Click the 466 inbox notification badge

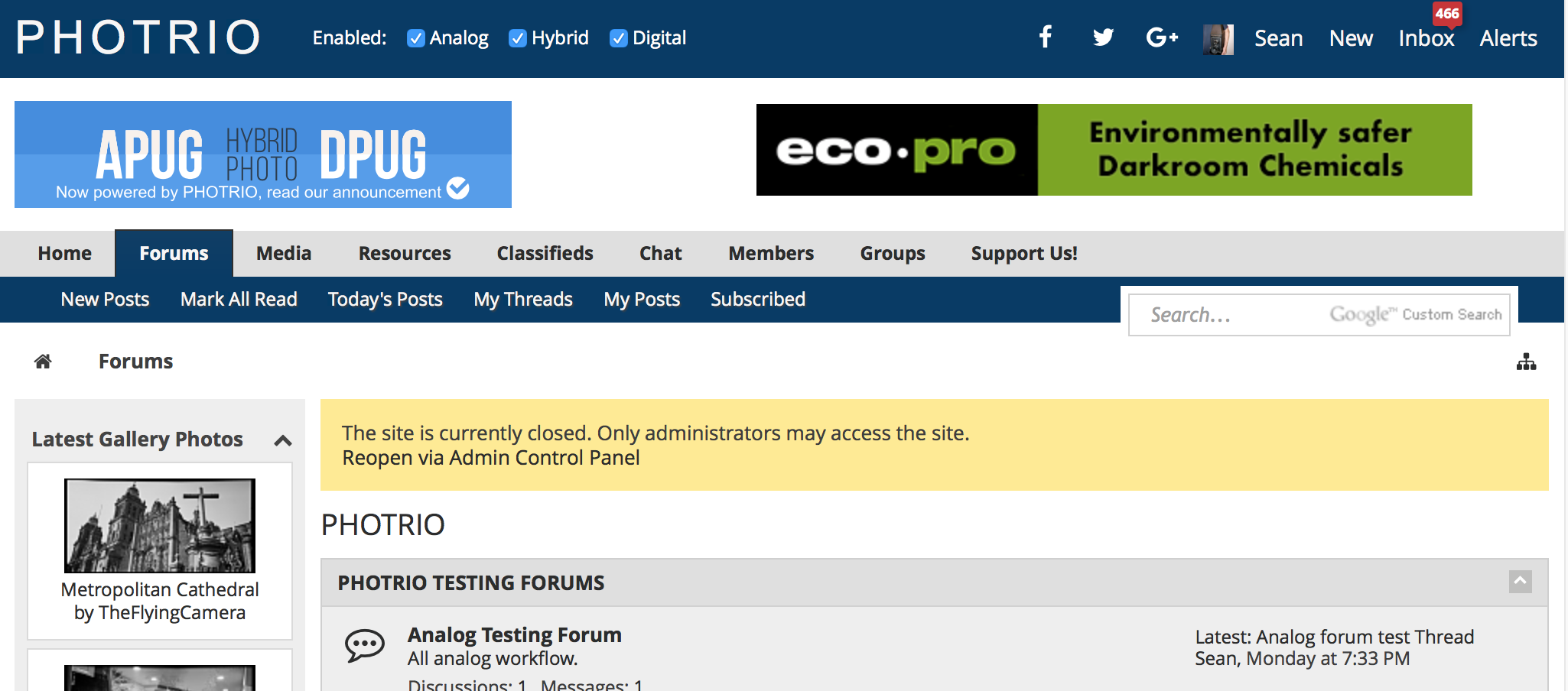[1446, 14]
